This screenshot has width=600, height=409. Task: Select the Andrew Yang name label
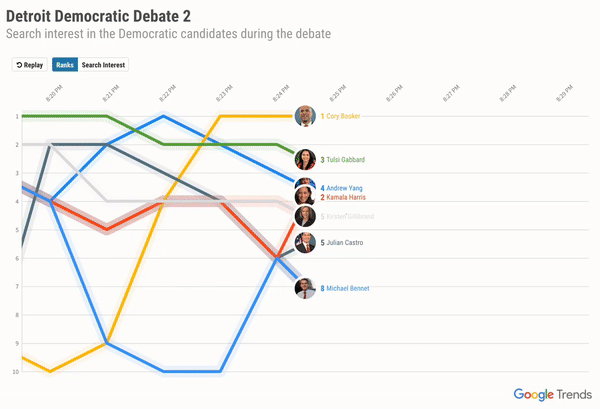pyautogui.click(x=344, y=188)
